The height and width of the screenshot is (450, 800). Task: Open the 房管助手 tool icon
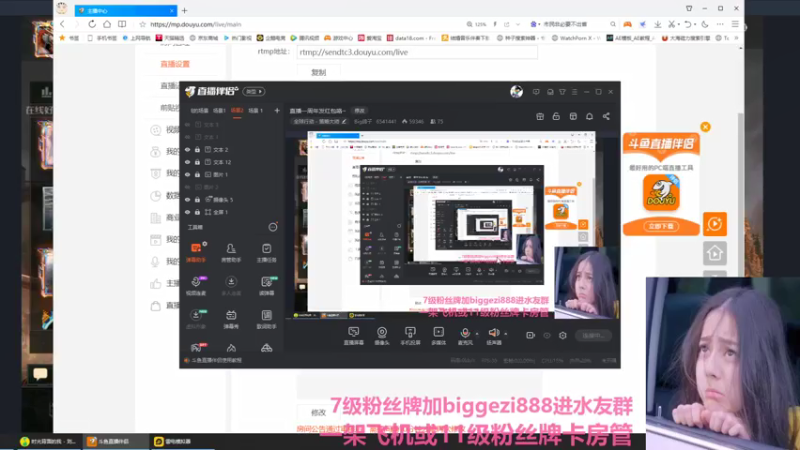coord(231,252)
